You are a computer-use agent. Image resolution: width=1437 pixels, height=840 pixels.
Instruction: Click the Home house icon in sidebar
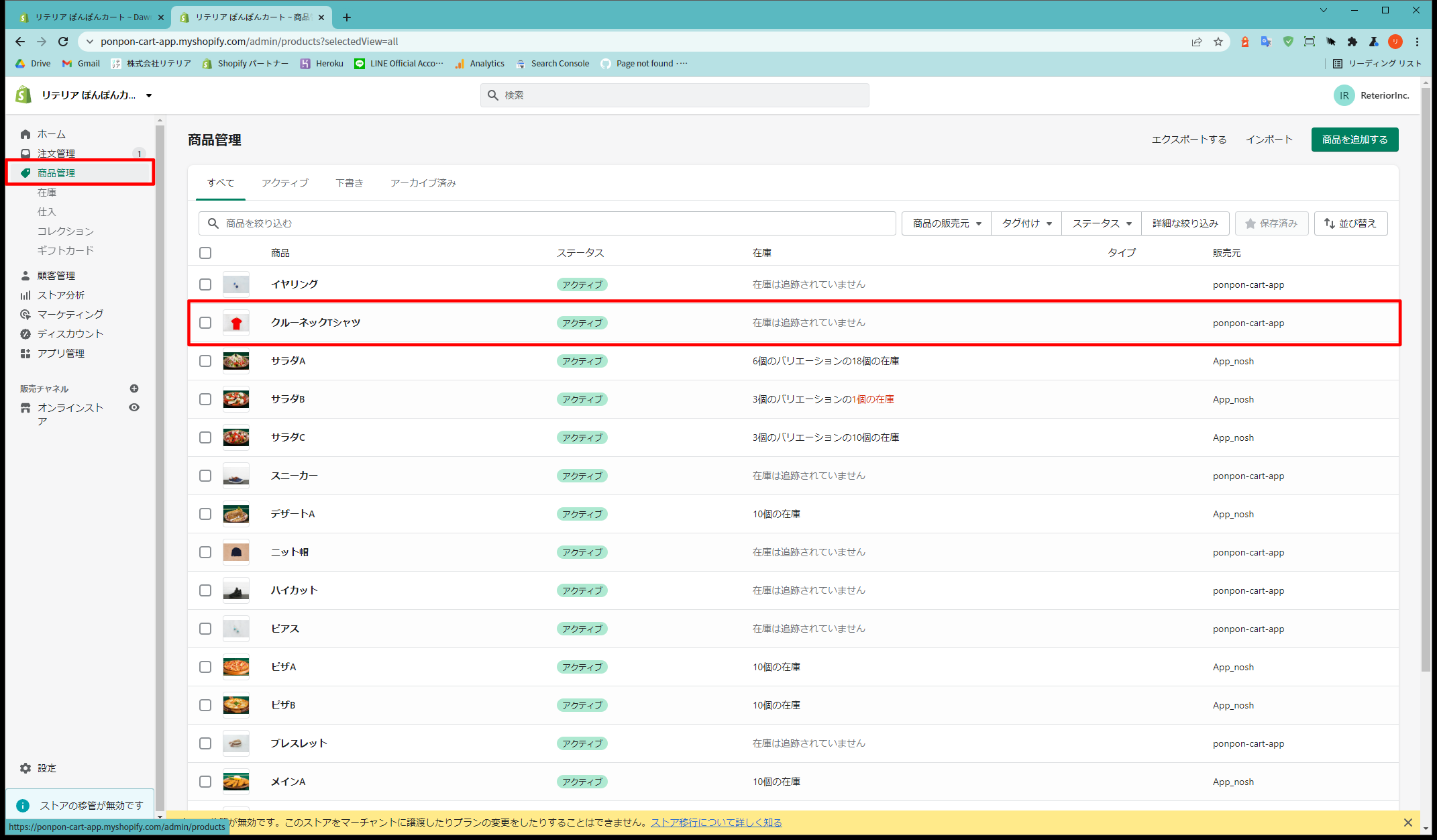click(25, 134)
